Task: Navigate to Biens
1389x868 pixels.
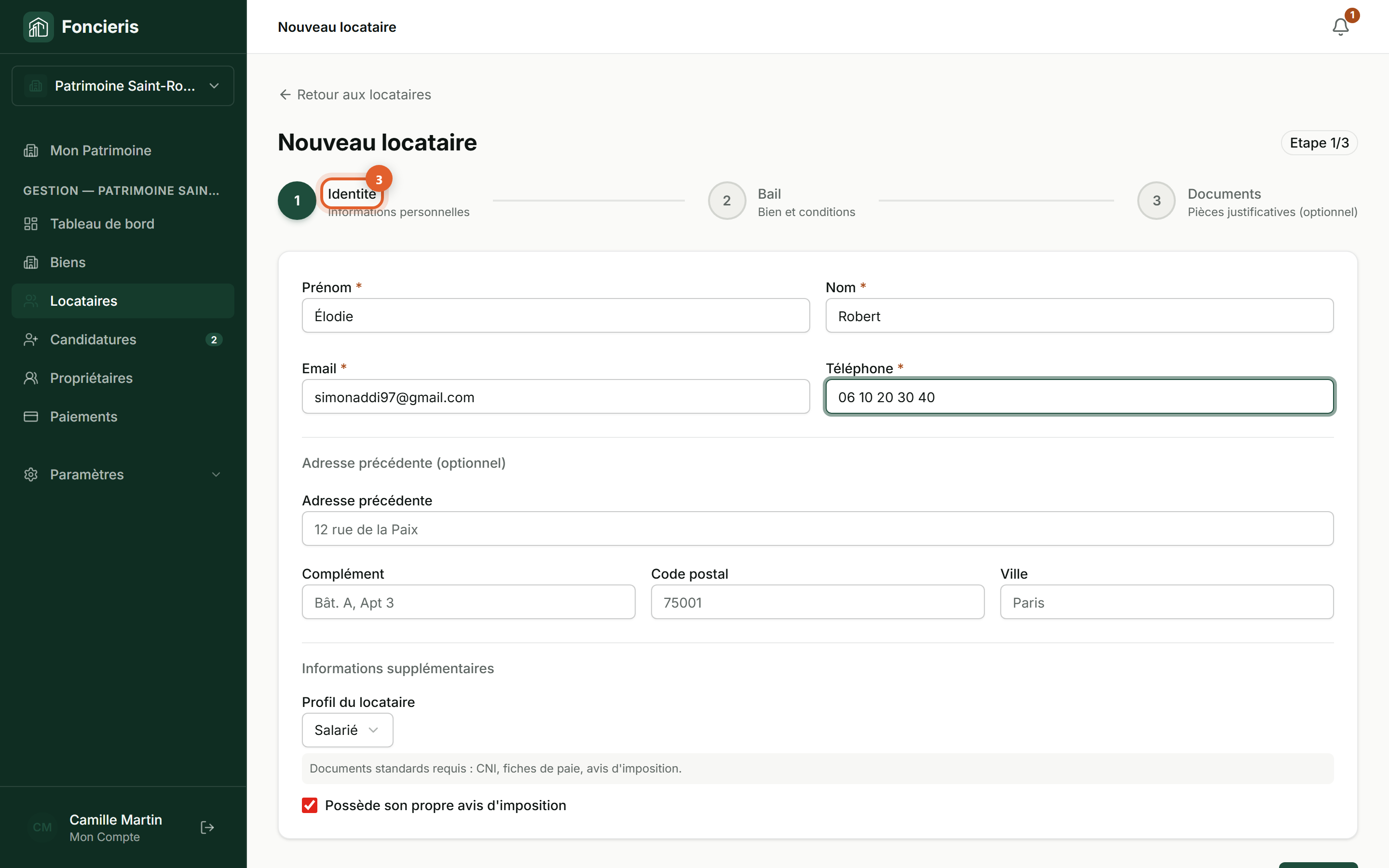Action: tap(123, 262)
